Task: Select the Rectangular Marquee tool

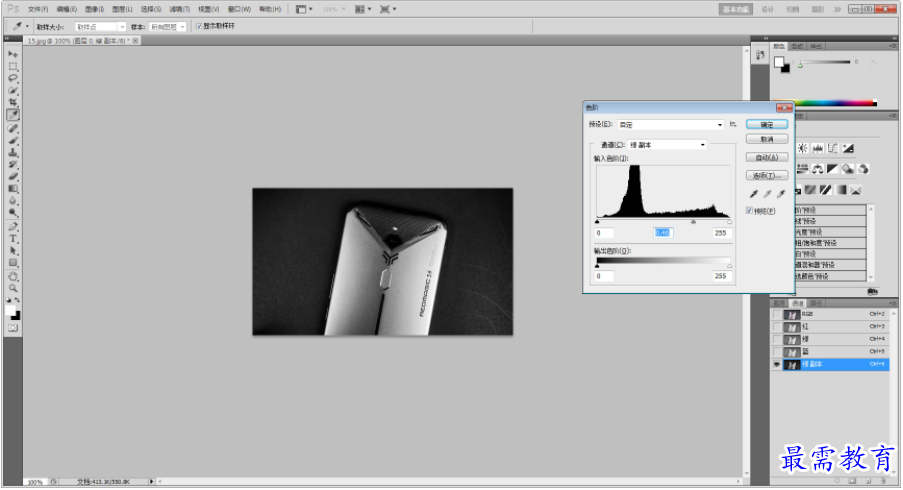Action: pyautogui.click(x=13, y=66)
